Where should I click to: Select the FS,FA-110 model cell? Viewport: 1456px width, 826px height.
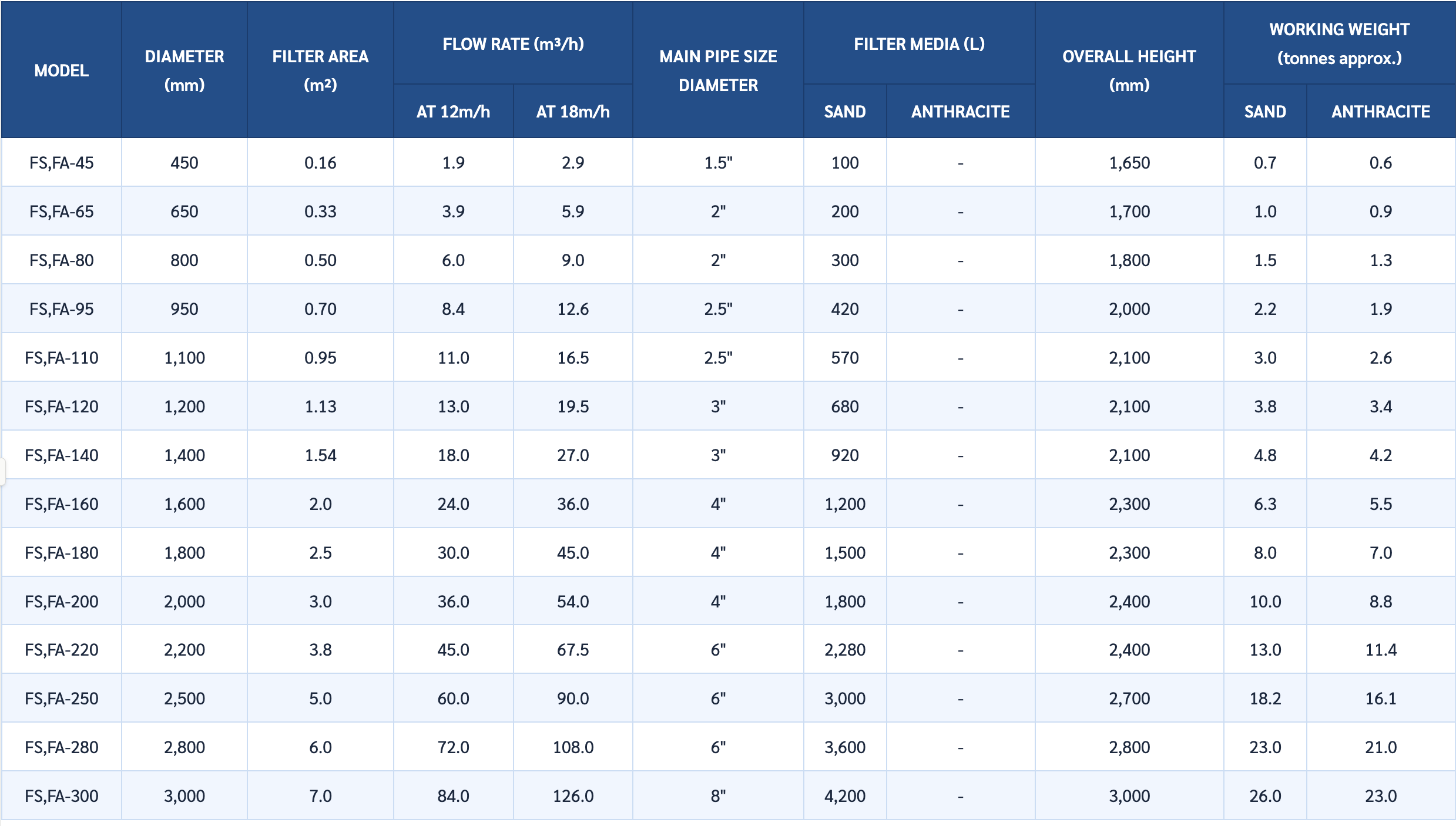pos(61,358)
